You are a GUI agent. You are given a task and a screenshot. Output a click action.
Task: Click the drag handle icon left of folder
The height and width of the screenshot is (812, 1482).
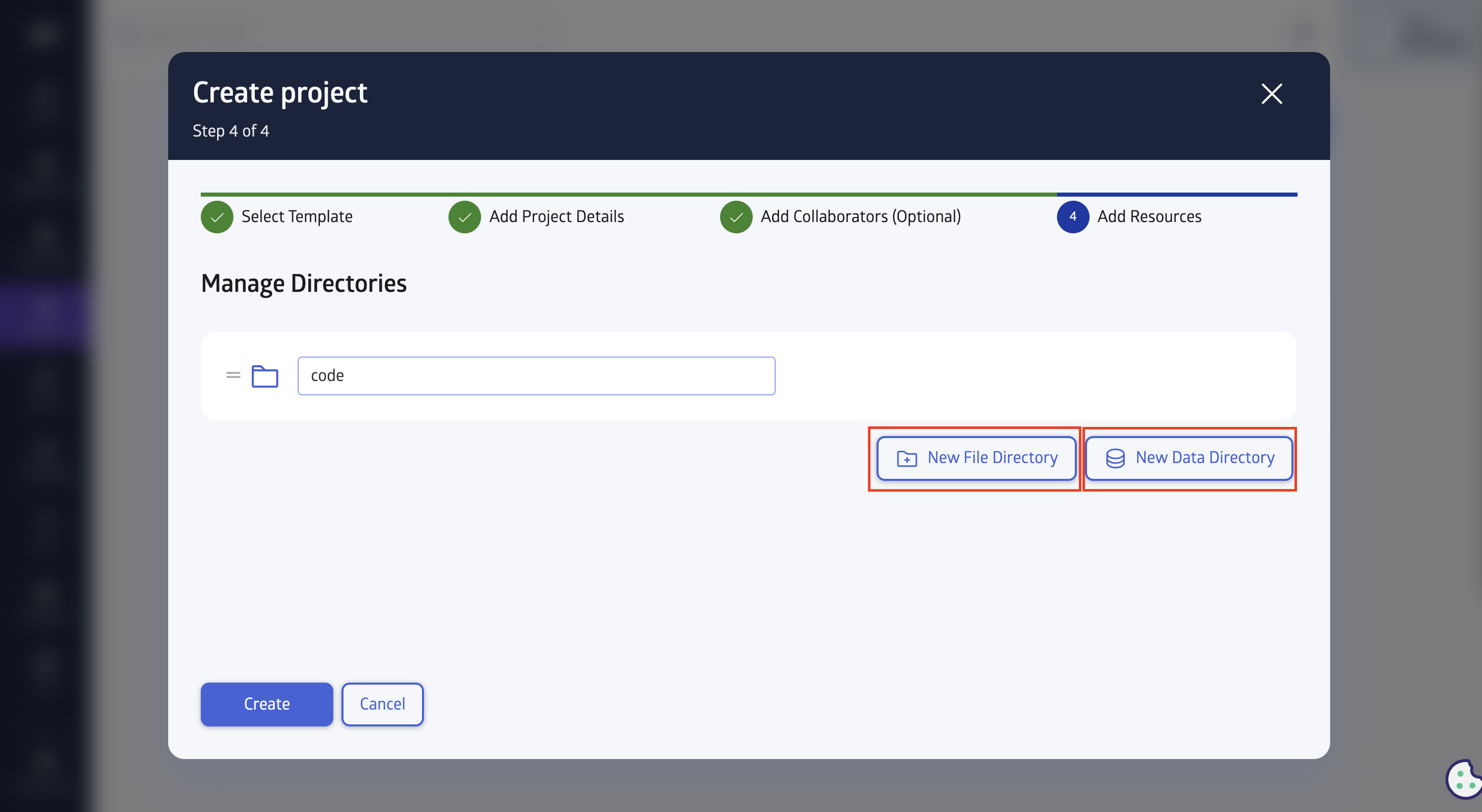(x=234, y=375)
